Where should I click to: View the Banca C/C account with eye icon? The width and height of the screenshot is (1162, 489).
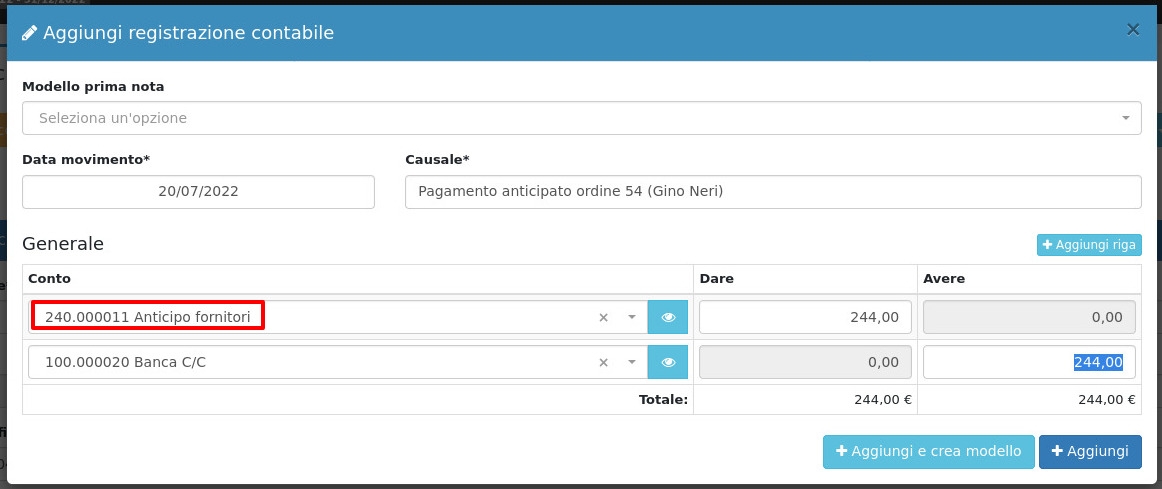tap(668, 363)
